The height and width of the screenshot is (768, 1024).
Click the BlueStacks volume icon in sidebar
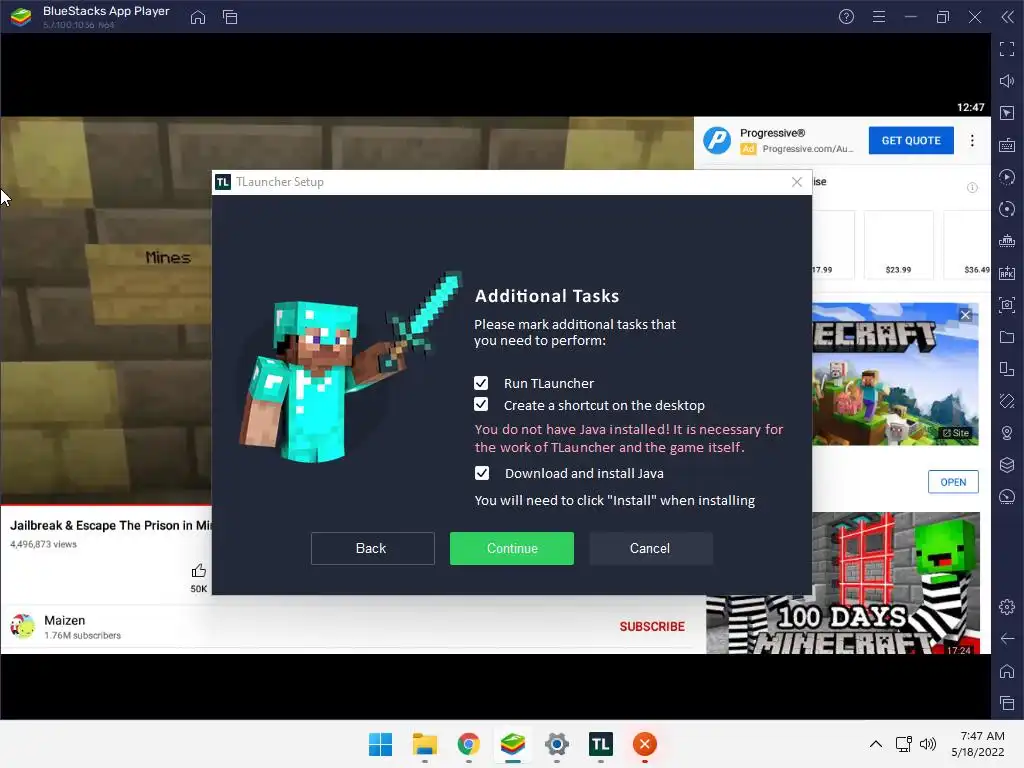click(x=1006, y=81)
